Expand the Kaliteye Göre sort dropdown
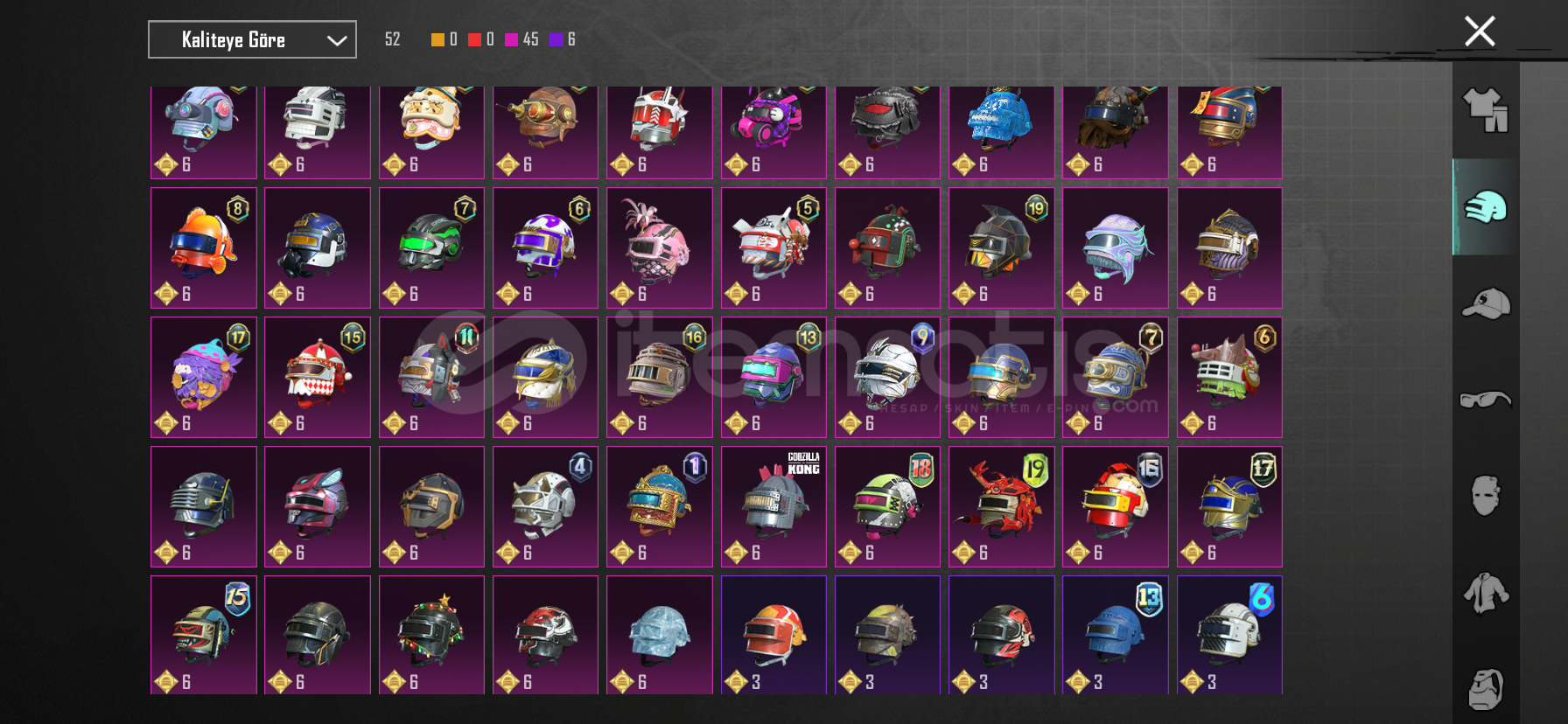The height and width of the screenshot is (724, 1568). [x=252, y=39]
